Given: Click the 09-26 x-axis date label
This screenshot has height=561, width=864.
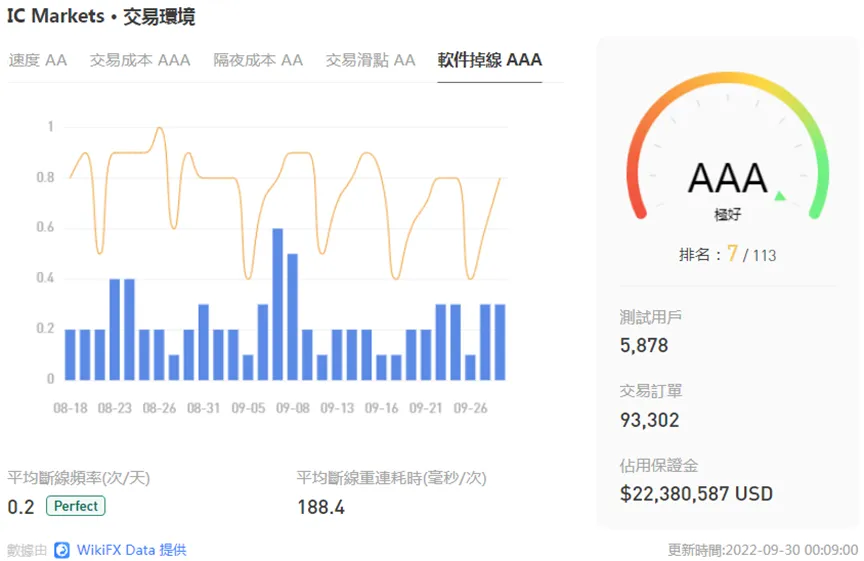Looking at the screenshot, I should coord(471,408).
